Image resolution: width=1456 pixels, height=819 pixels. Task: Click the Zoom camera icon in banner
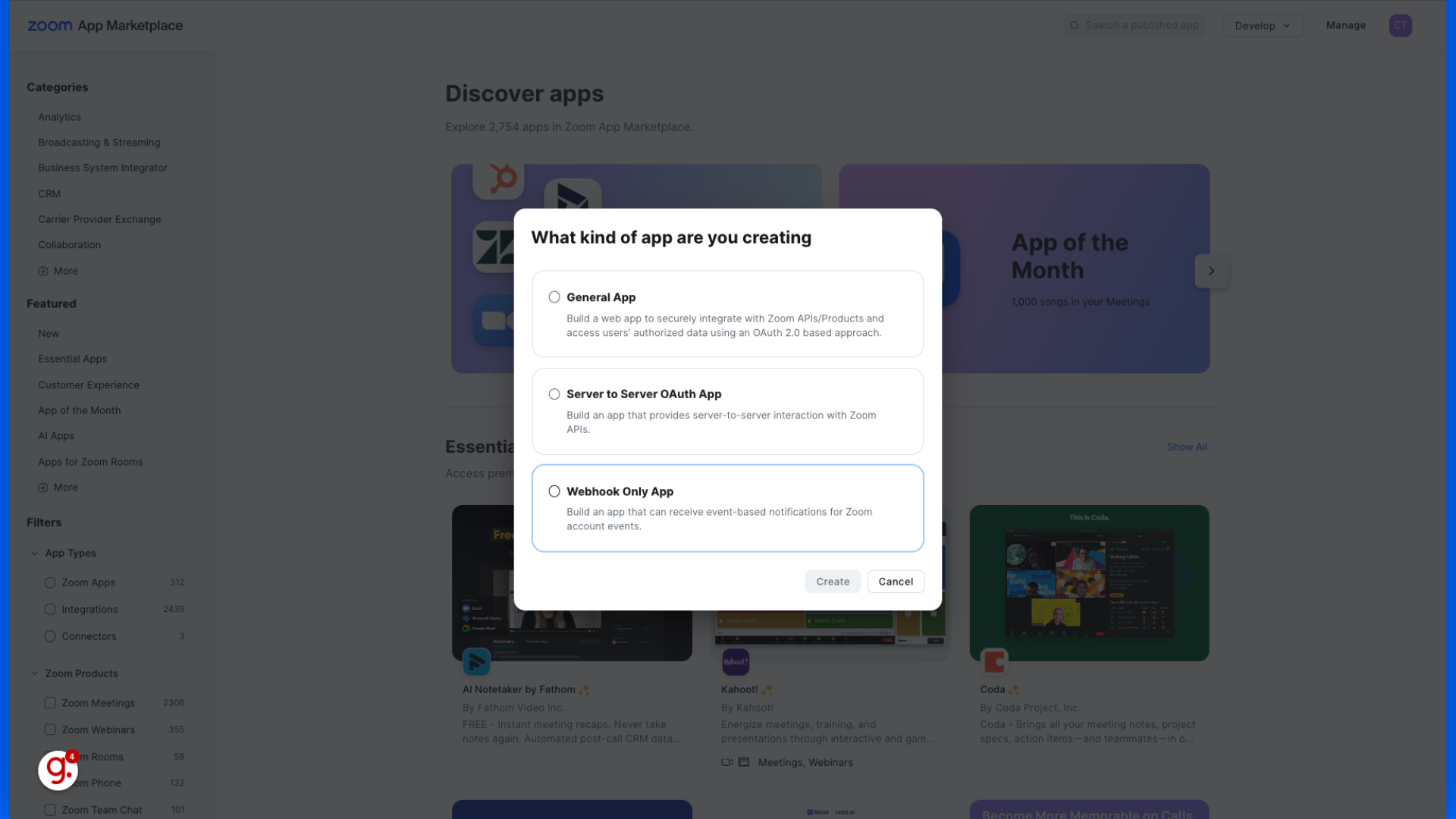[494, 321]
